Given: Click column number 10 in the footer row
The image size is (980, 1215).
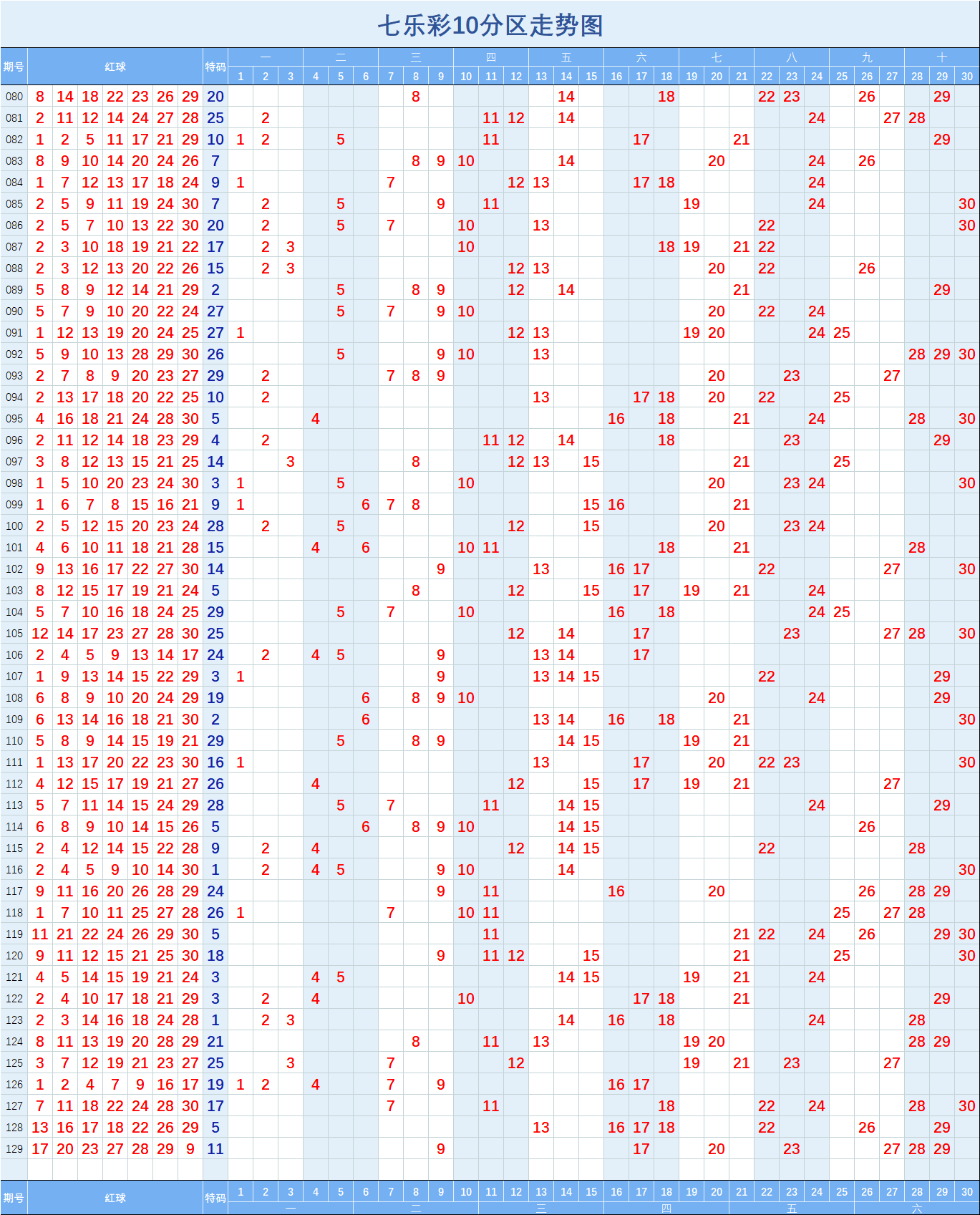Looking at the screenshot, I should (x=466, y=1192).
